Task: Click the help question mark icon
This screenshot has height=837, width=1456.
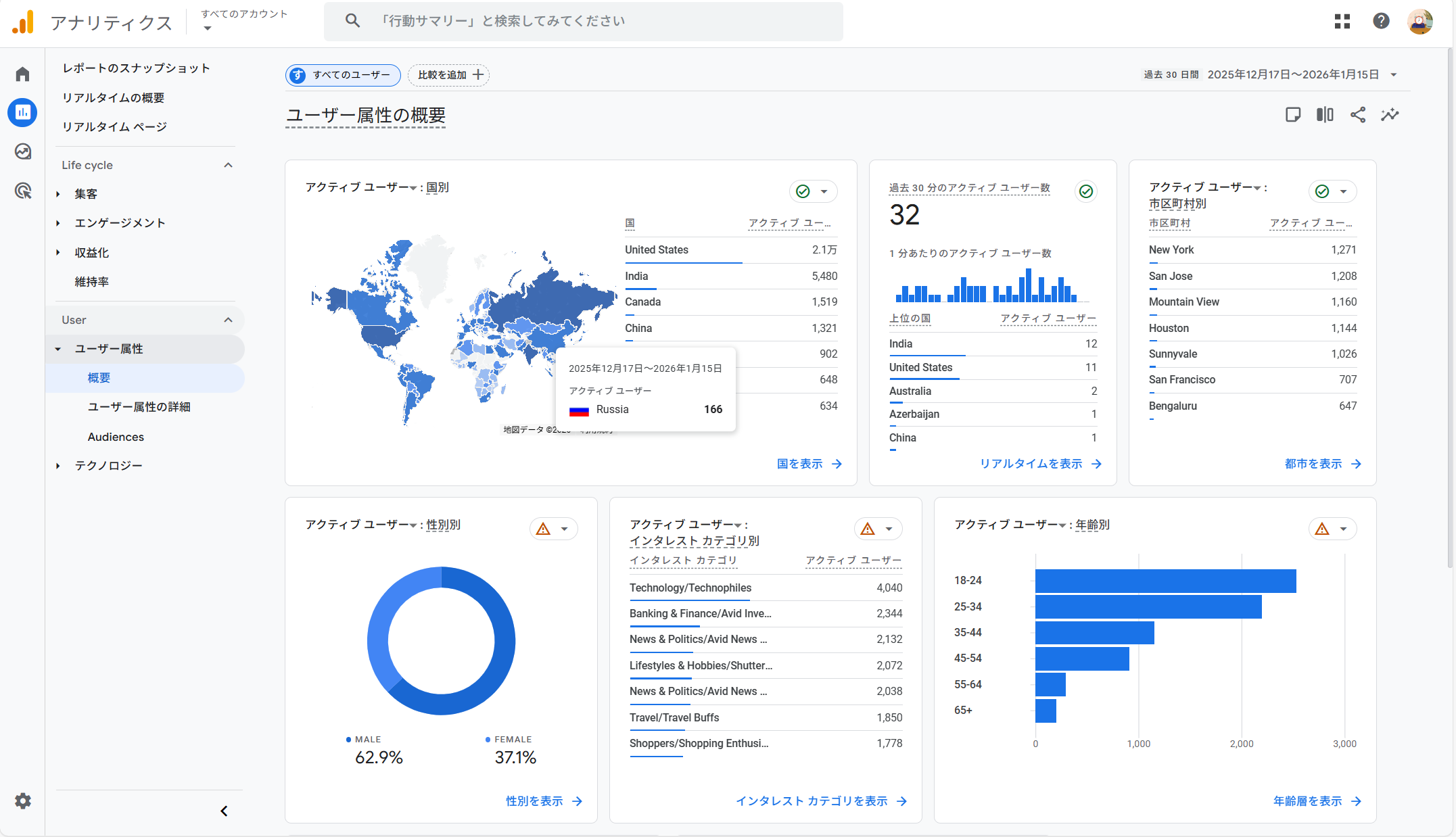Action: tap(1381, 22)
